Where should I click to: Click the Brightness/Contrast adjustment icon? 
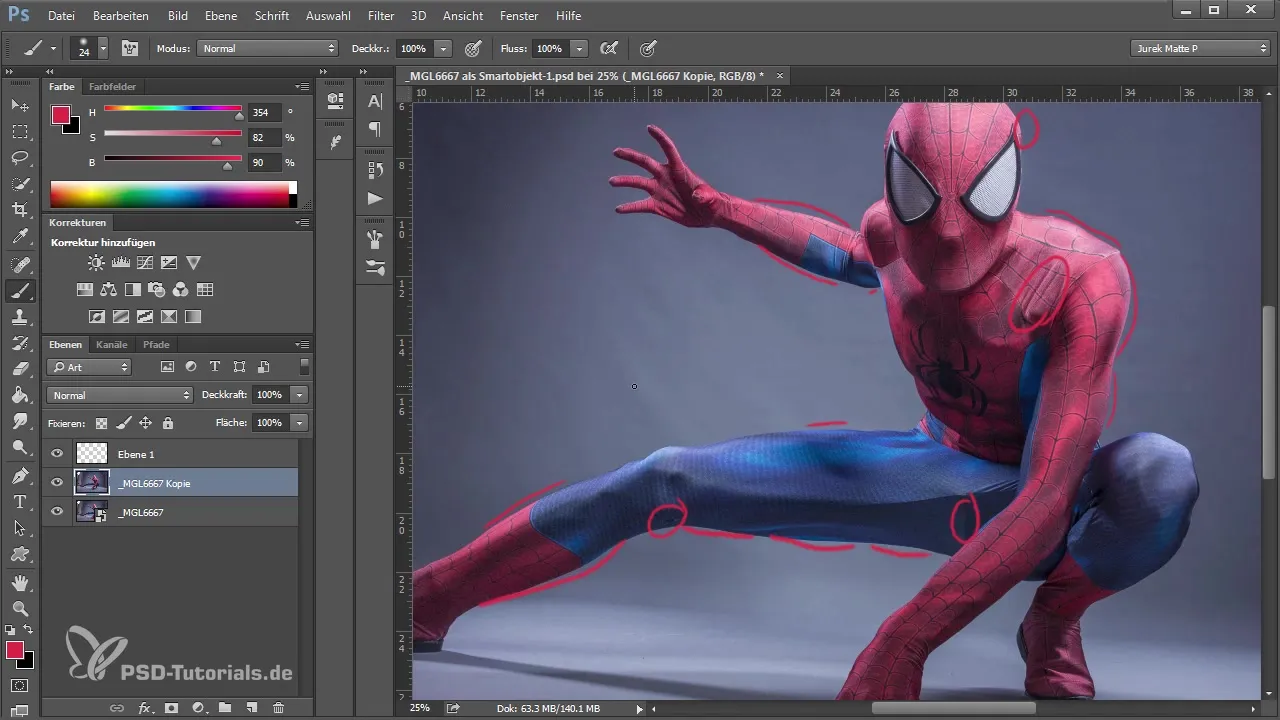[x=96, y=263]
